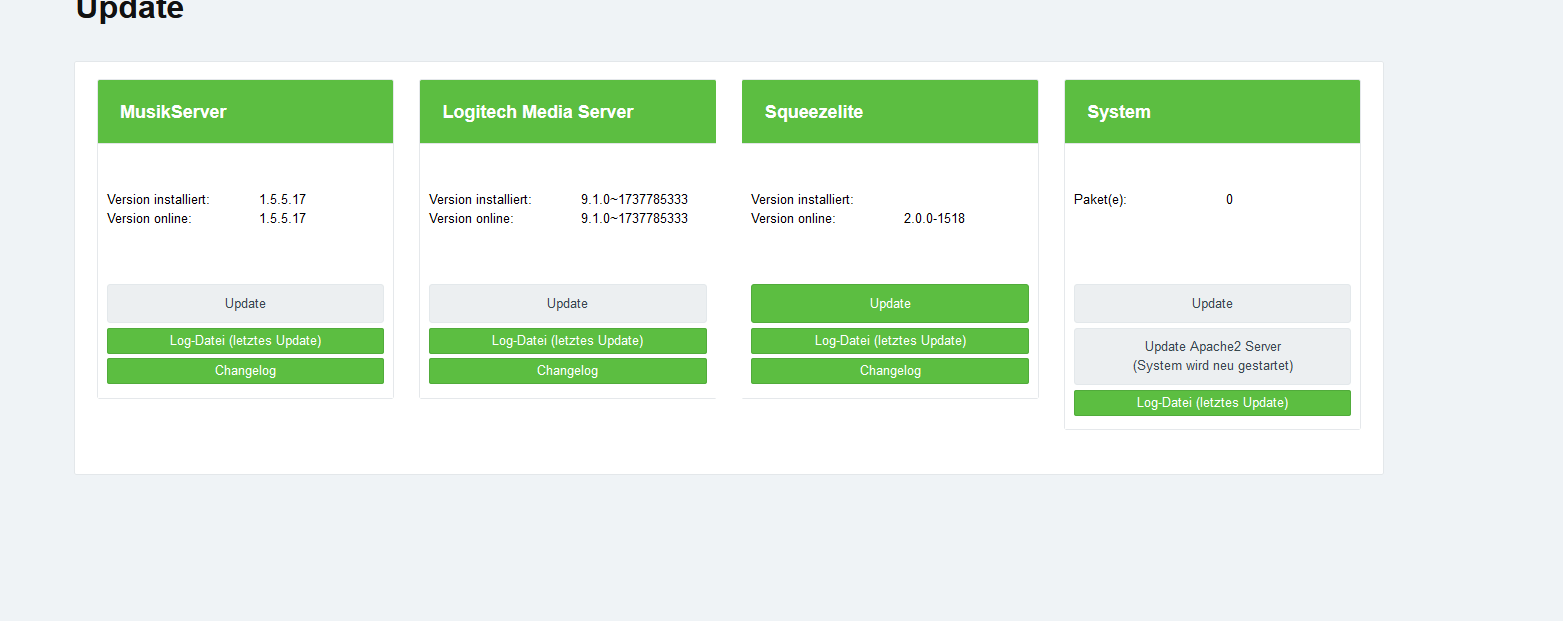The image size is (1563, 621).
Task: Click Squeezelite online version 2.0.0-1518
Action: 934,219
